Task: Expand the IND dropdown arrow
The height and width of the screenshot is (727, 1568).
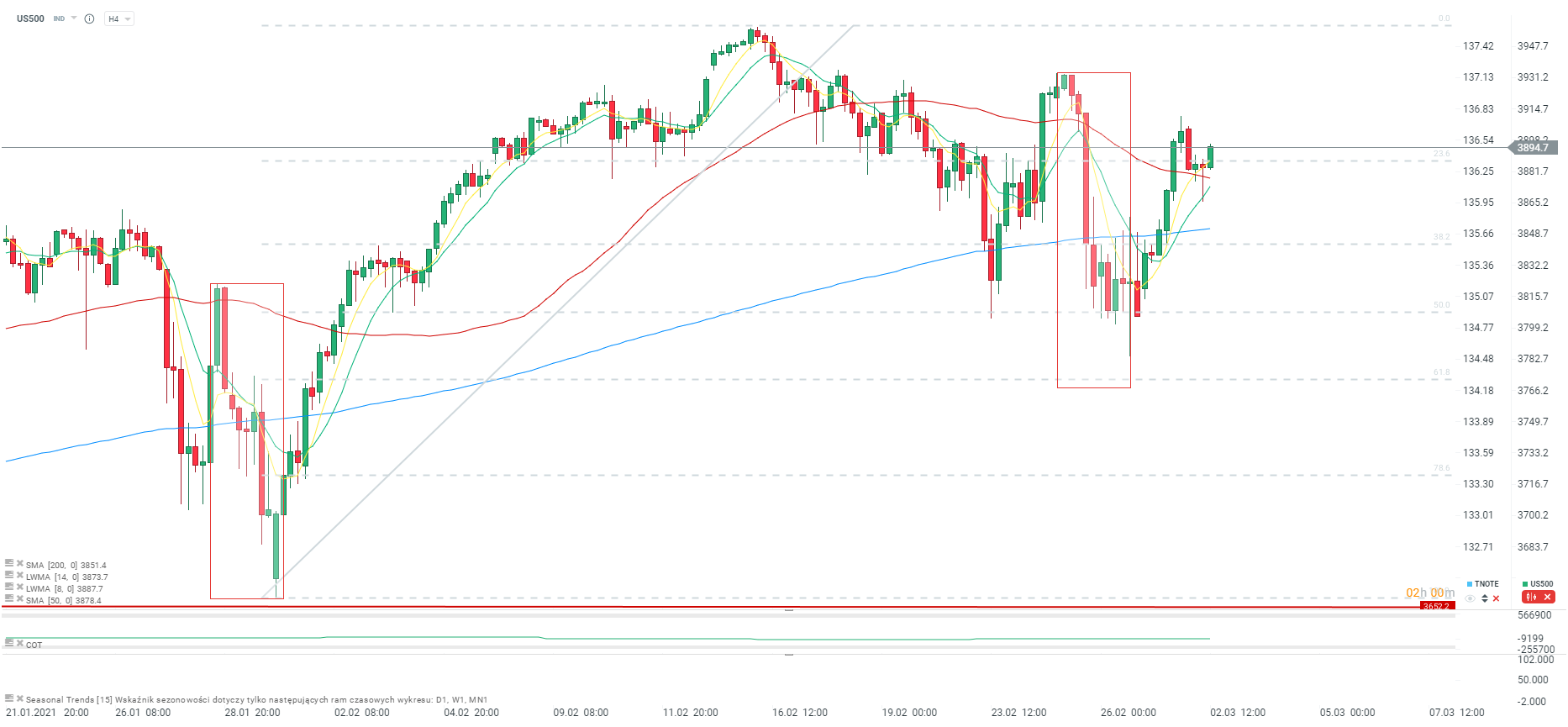Action: [x=74, y=18]
